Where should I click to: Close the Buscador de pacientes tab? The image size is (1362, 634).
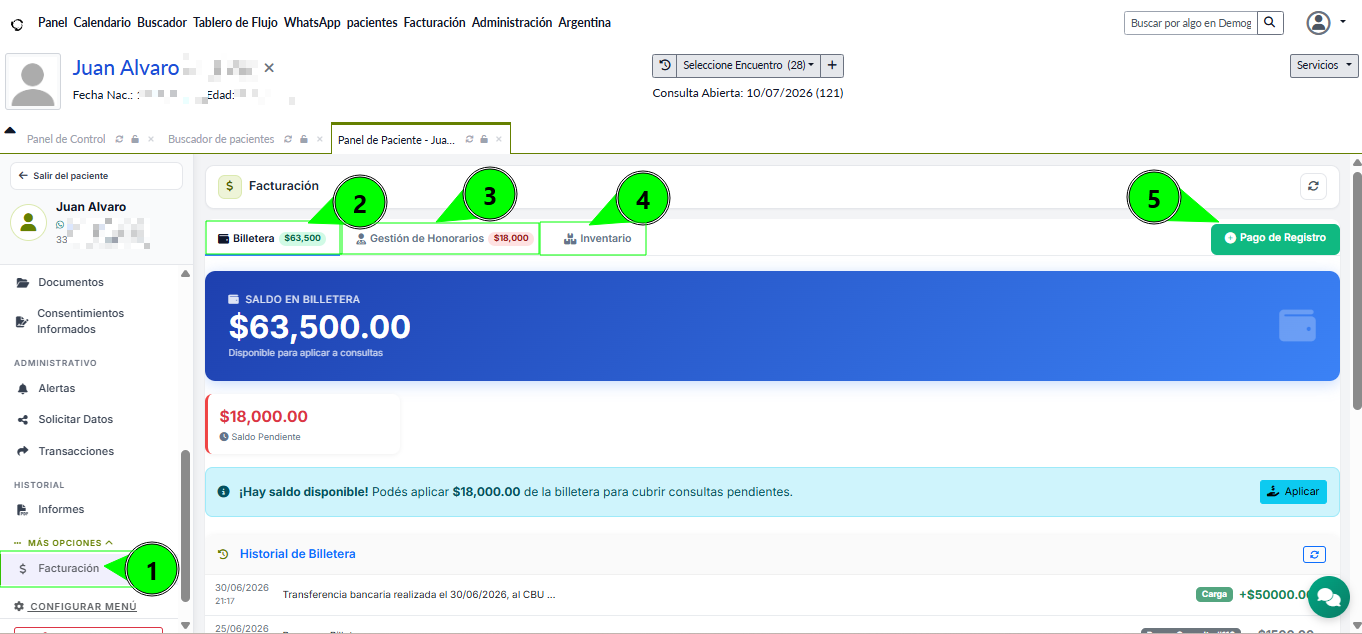[319, 139]
